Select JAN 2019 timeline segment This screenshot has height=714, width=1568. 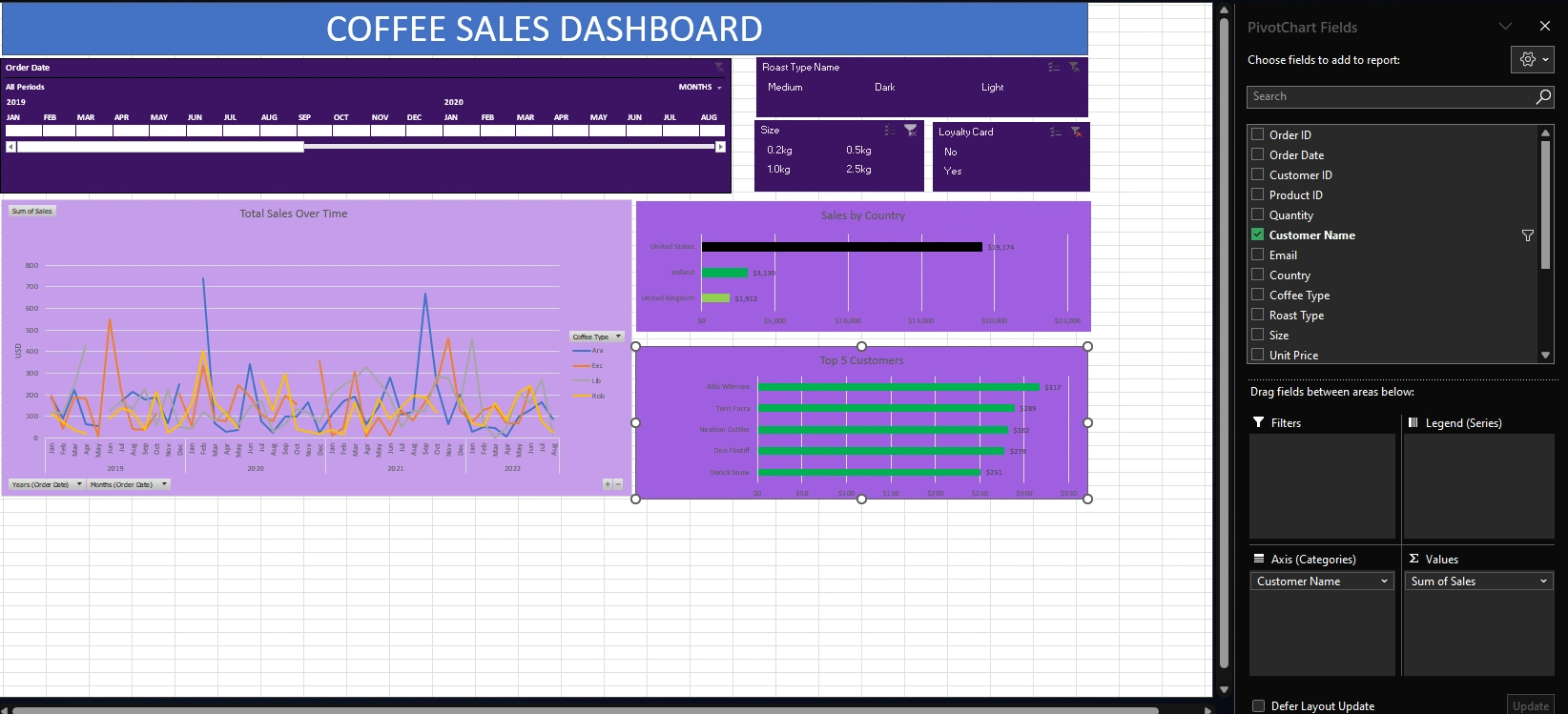[x=23, y=131]
